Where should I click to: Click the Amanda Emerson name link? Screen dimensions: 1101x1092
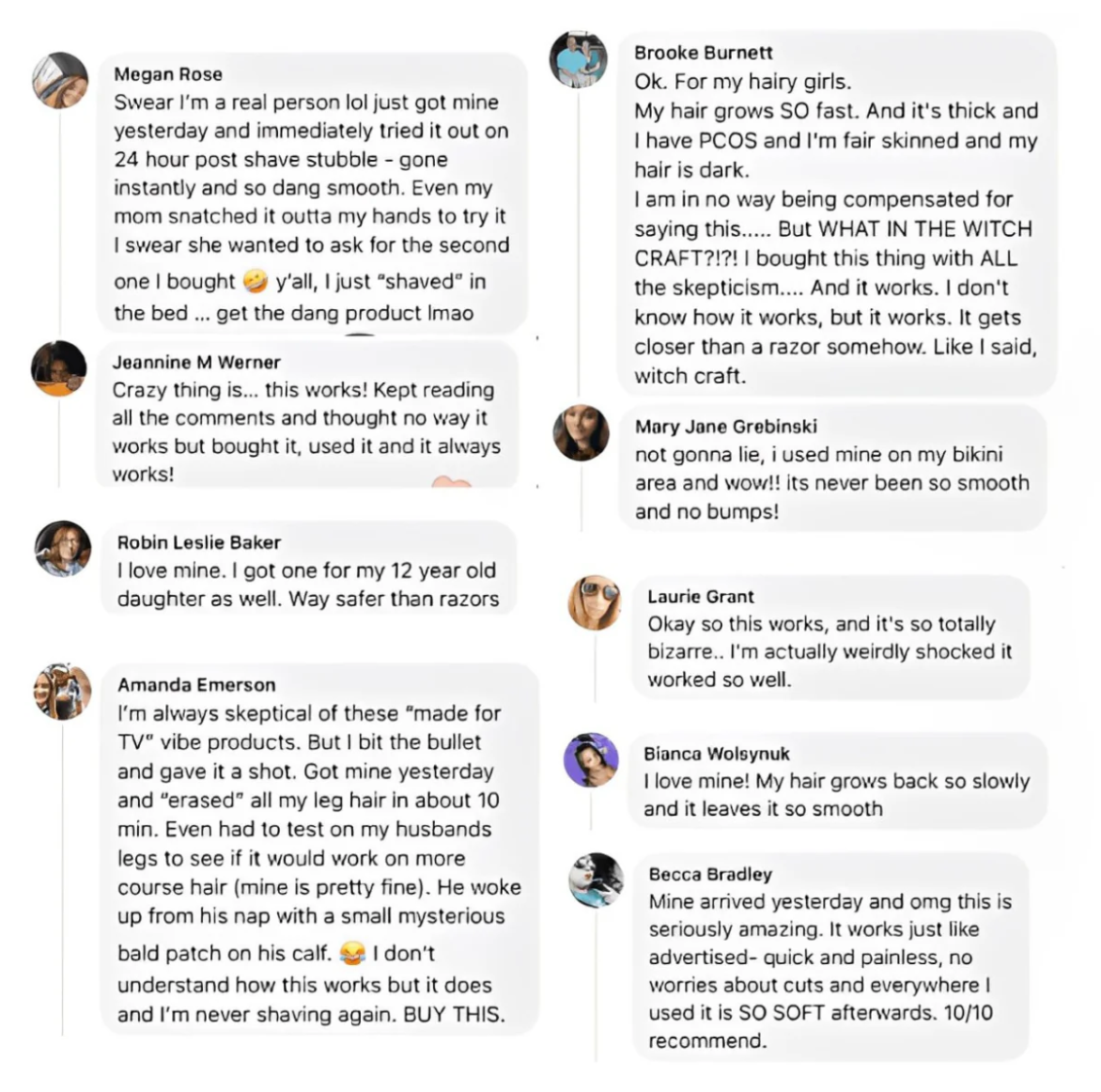tap(196, 685)
